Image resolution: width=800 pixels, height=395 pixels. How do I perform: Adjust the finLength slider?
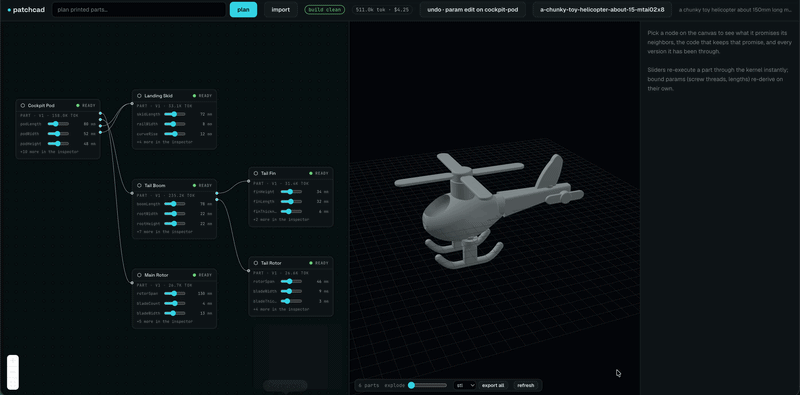pyautogui.click(x=291, y=202)
